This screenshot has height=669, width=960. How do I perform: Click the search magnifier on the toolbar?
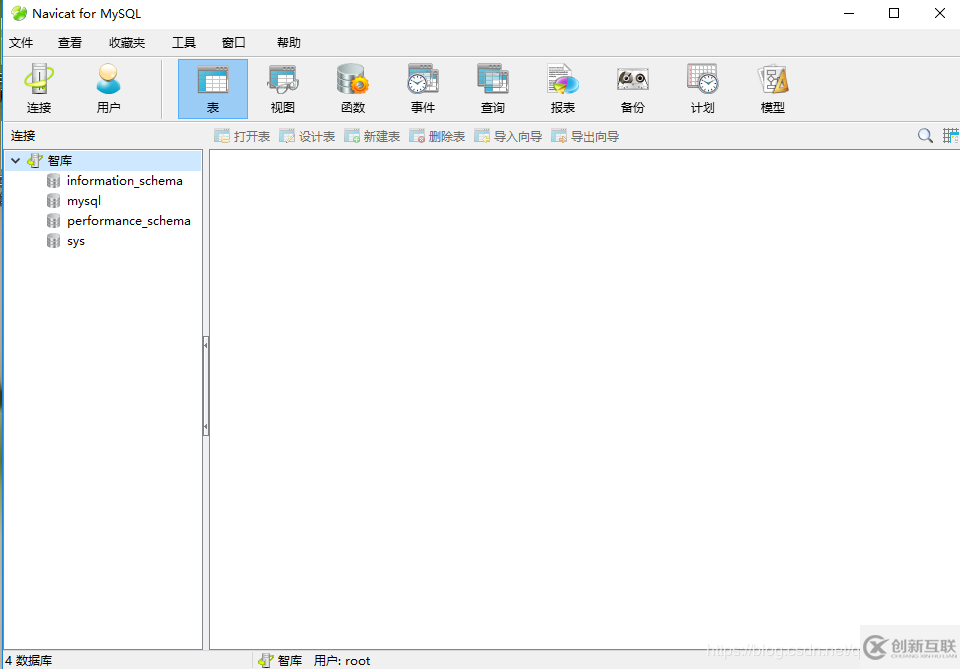924,135
